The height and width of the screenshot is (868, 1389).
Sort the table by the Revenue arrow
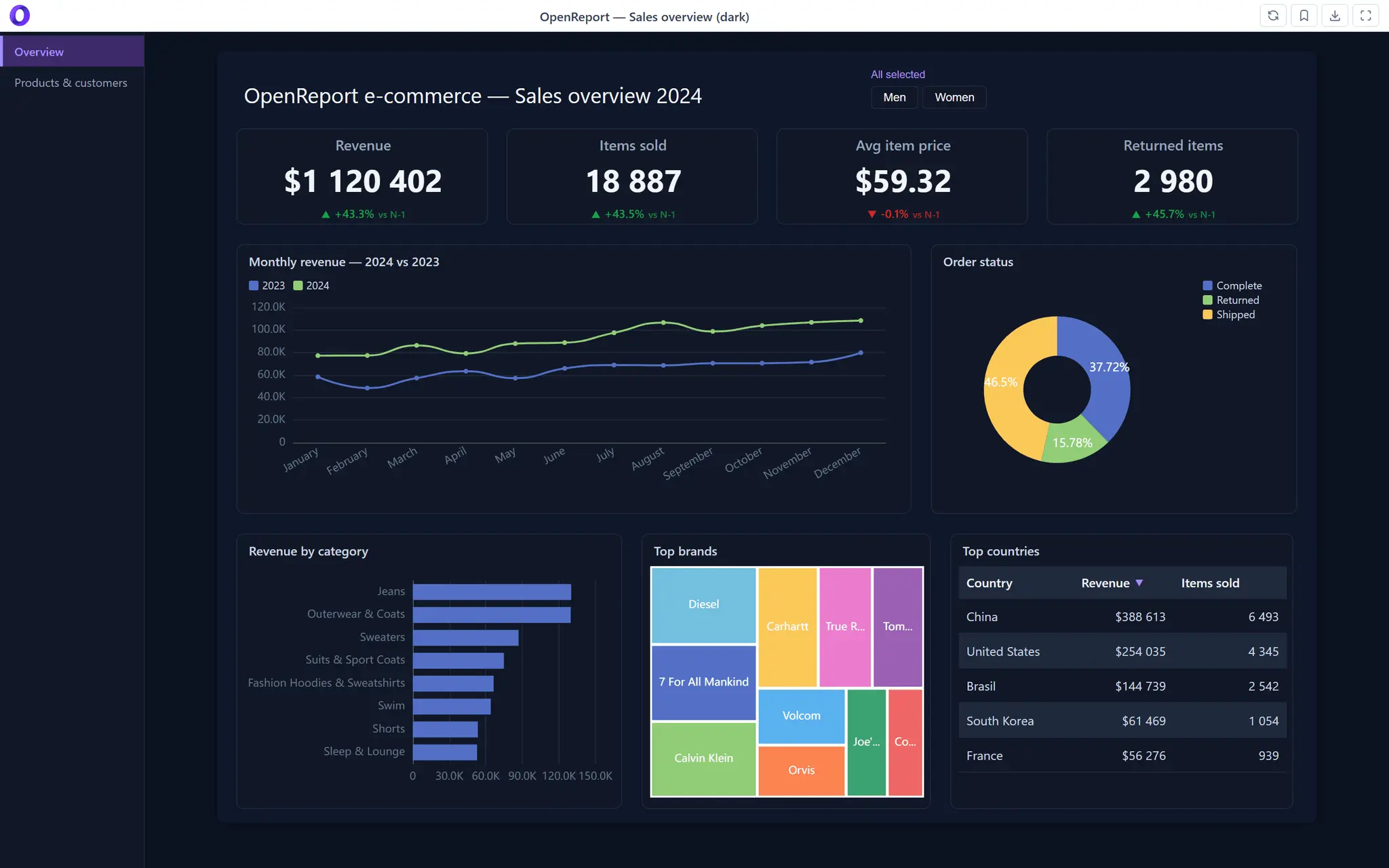point(1139,583)
